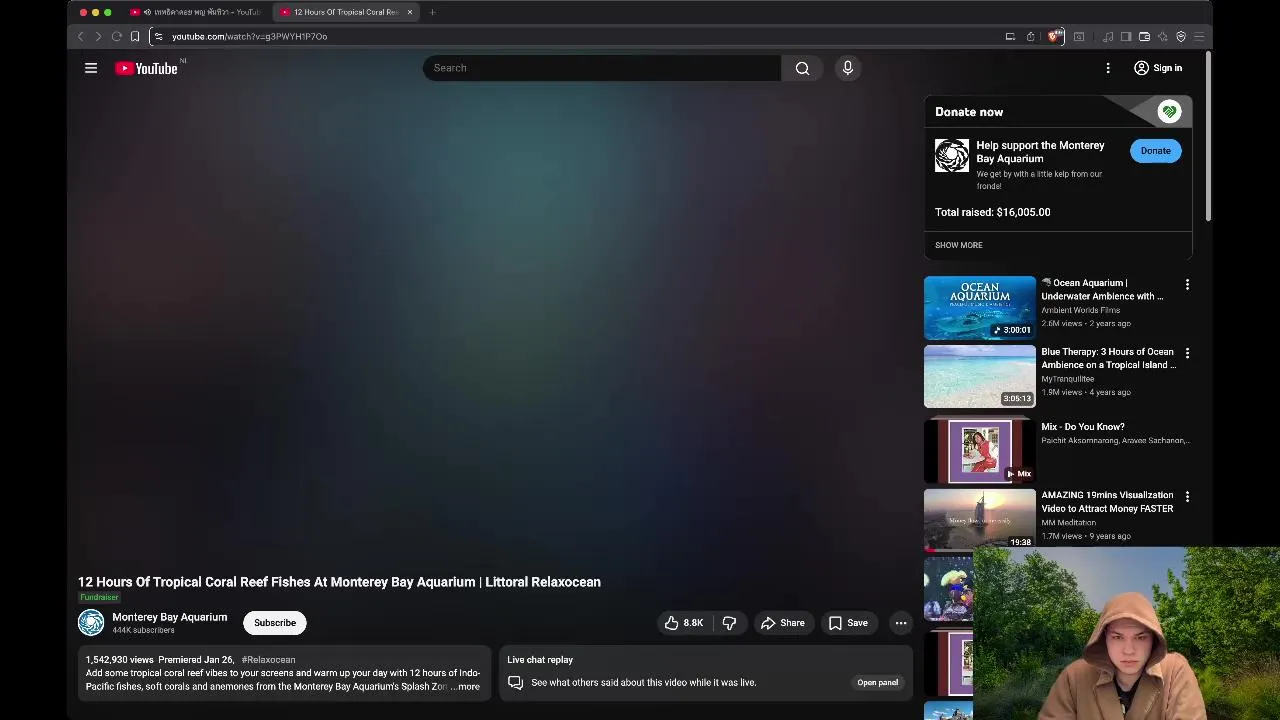The height and width of the screenshot is (720, 1280).
Task: Open options menu for AMAZING 19mins video
Action: tap(1187, 497)
